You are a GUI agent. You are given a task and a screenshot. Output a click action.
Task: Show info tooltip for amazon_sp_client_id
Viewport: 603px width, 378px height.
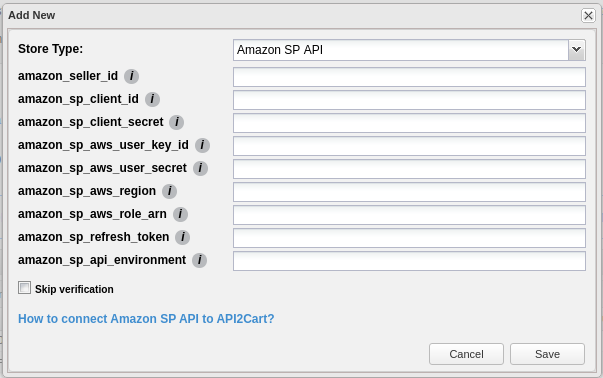152,99
